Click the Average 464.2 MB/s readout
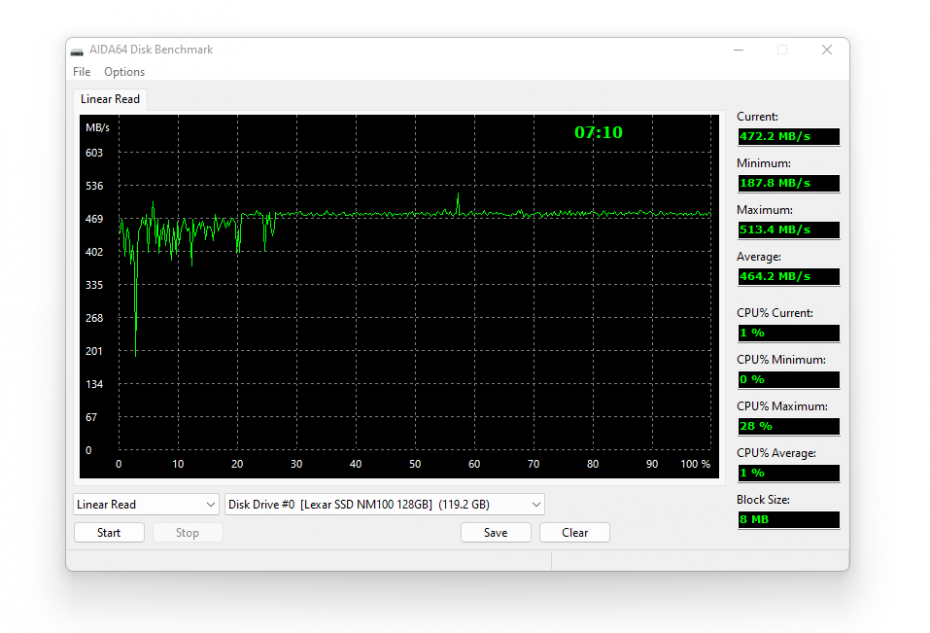 click(x=788, y=277)
